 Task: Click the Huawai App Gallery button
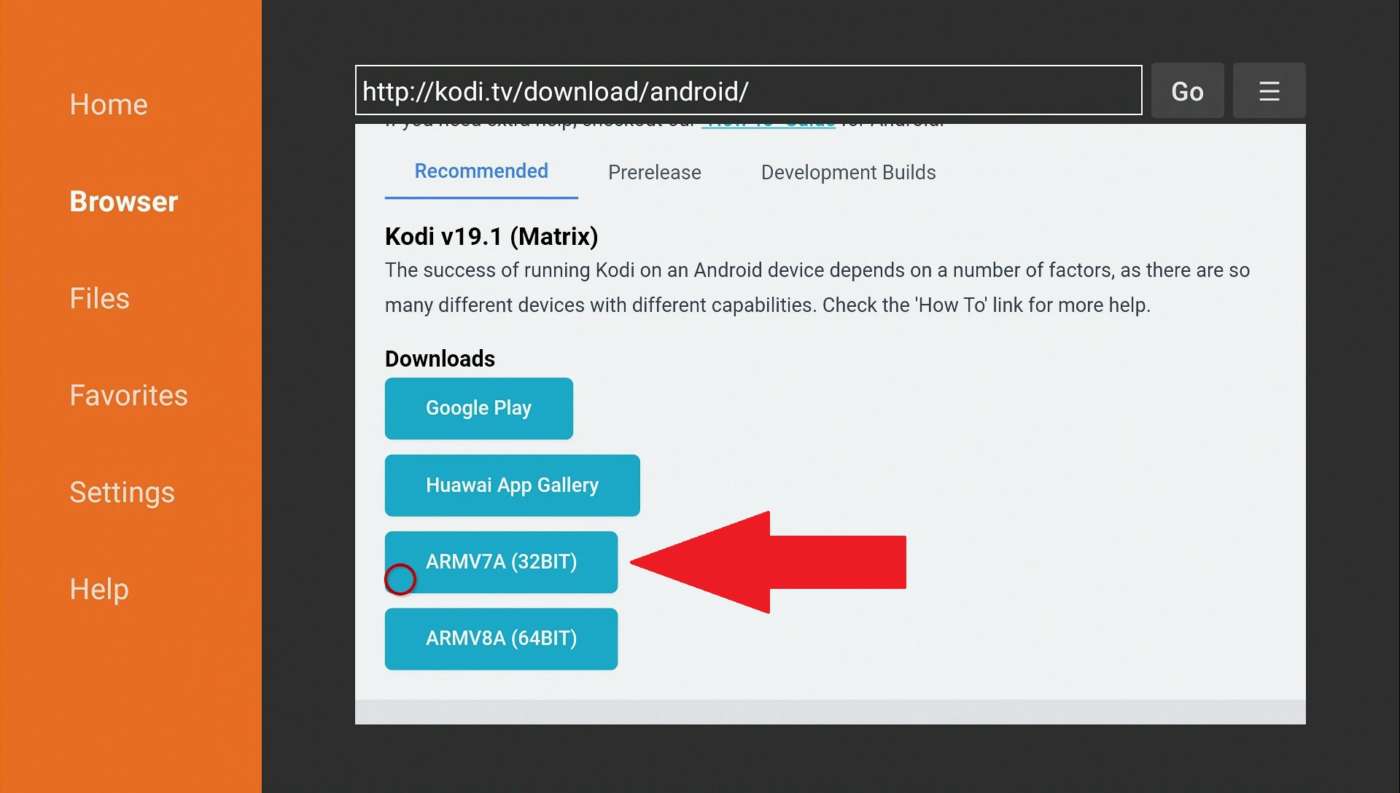pos(512,485)
